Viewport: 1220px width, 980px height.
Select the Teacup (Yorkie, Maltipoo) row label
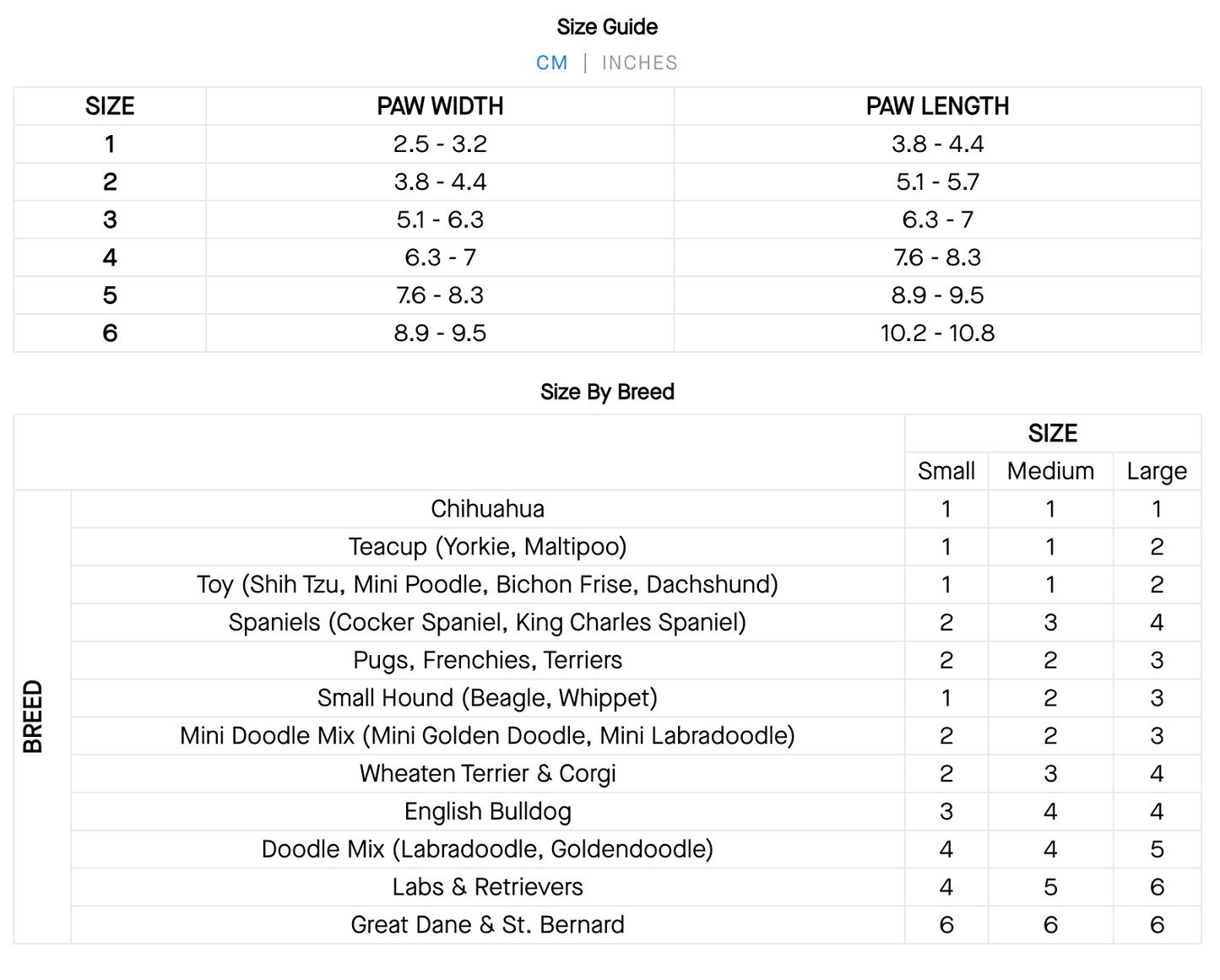click(x=487, y=547)
